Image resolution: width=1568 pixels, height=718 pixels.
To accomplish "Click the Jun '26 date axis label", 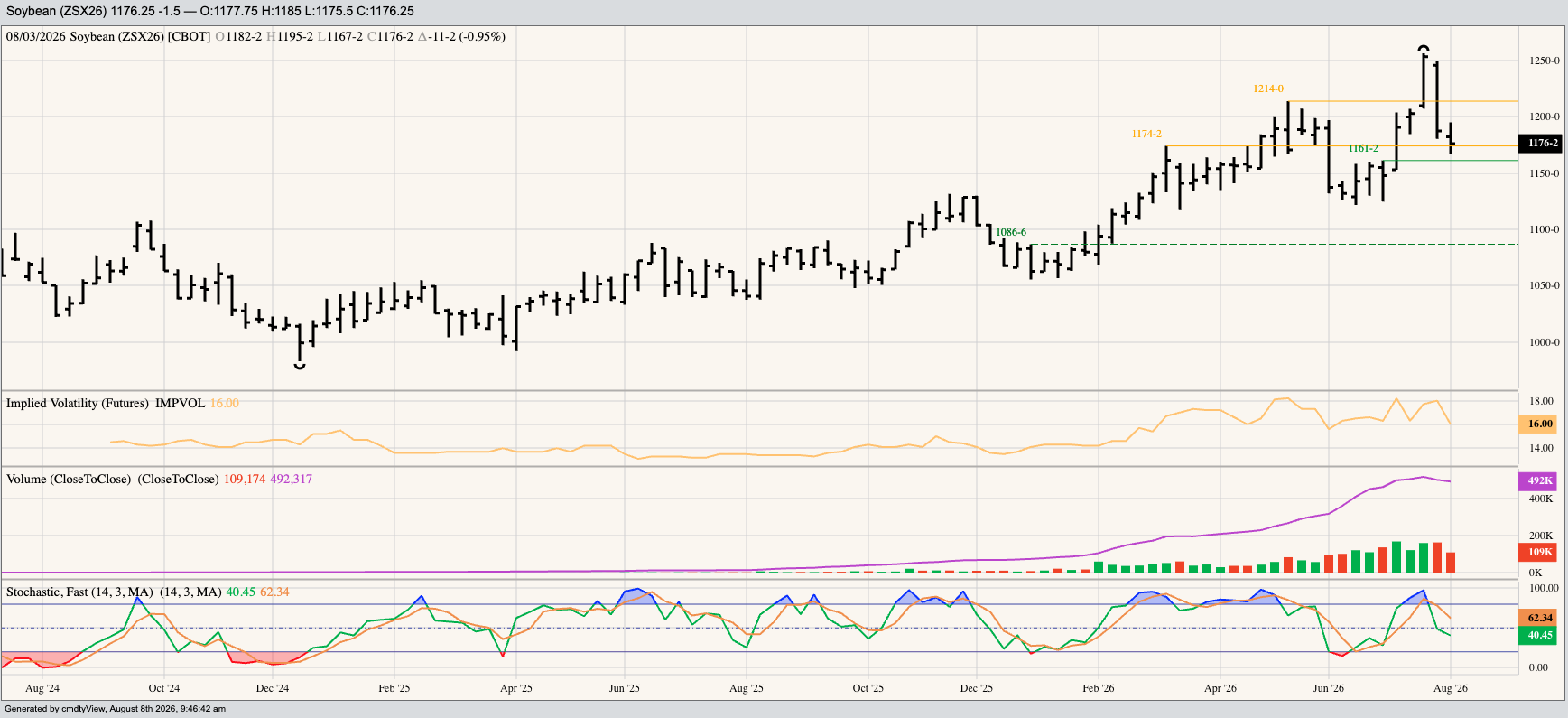I will click(1329, 688).
